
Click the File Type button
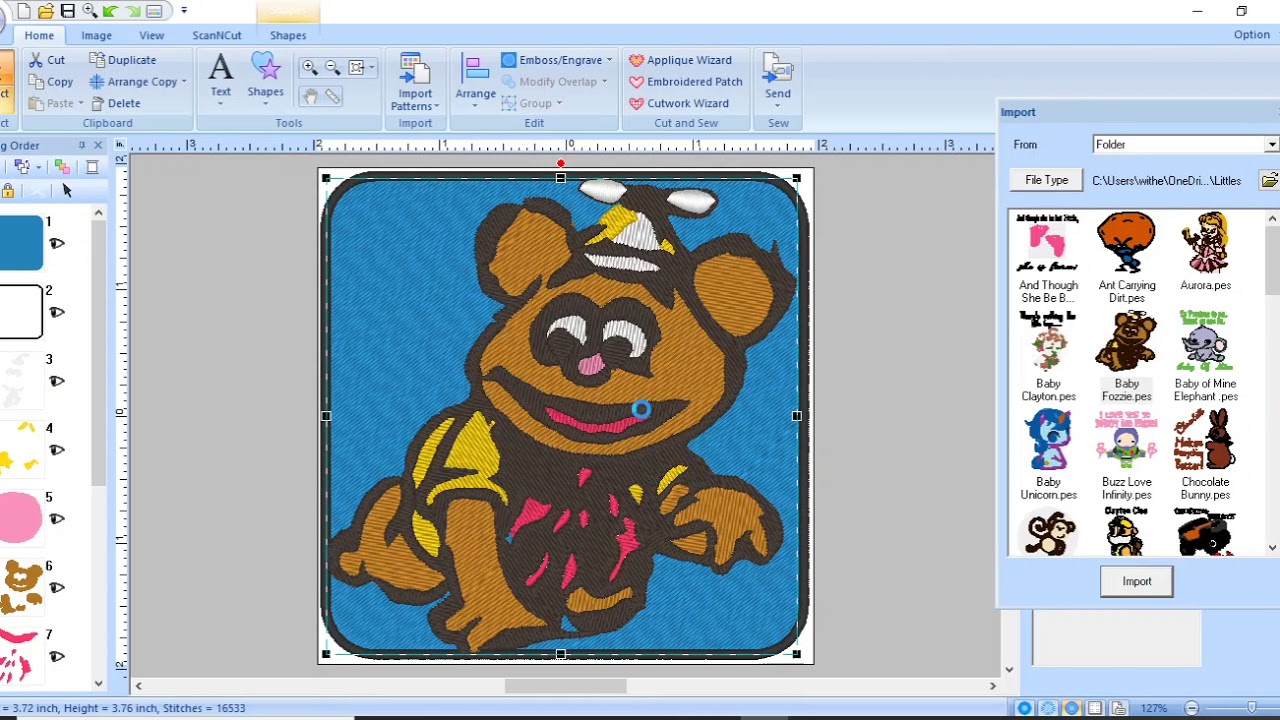1047,180
